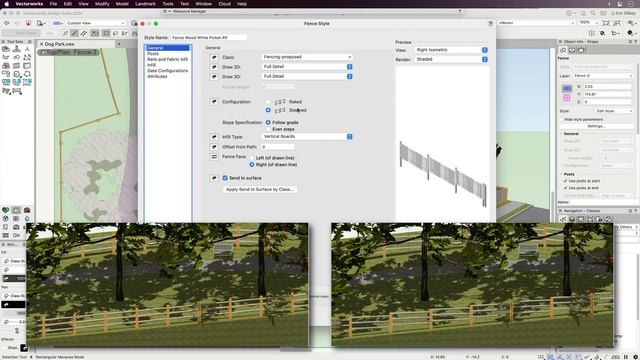The width and height of the screenshot is (640, 360).
Task: Select the Raked configuration radio button
Action: (x=268, y=102)
